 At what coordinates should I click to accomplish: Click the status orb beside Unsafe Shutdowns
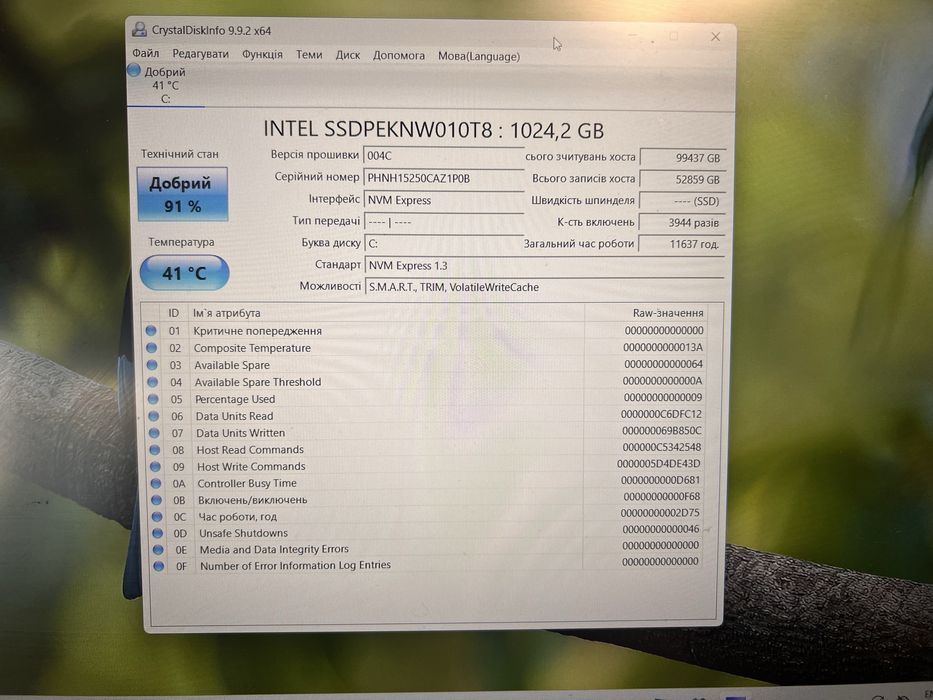pos(158,533)
